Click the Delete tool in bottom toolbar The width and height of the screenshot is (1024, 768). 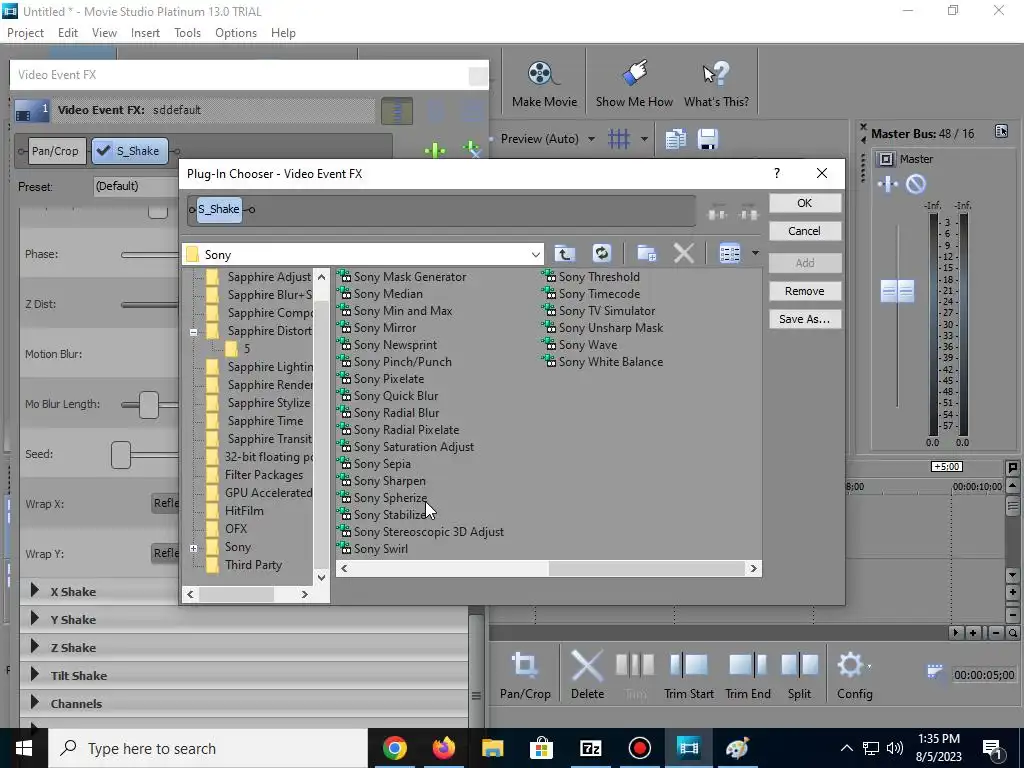coord(587,675)
